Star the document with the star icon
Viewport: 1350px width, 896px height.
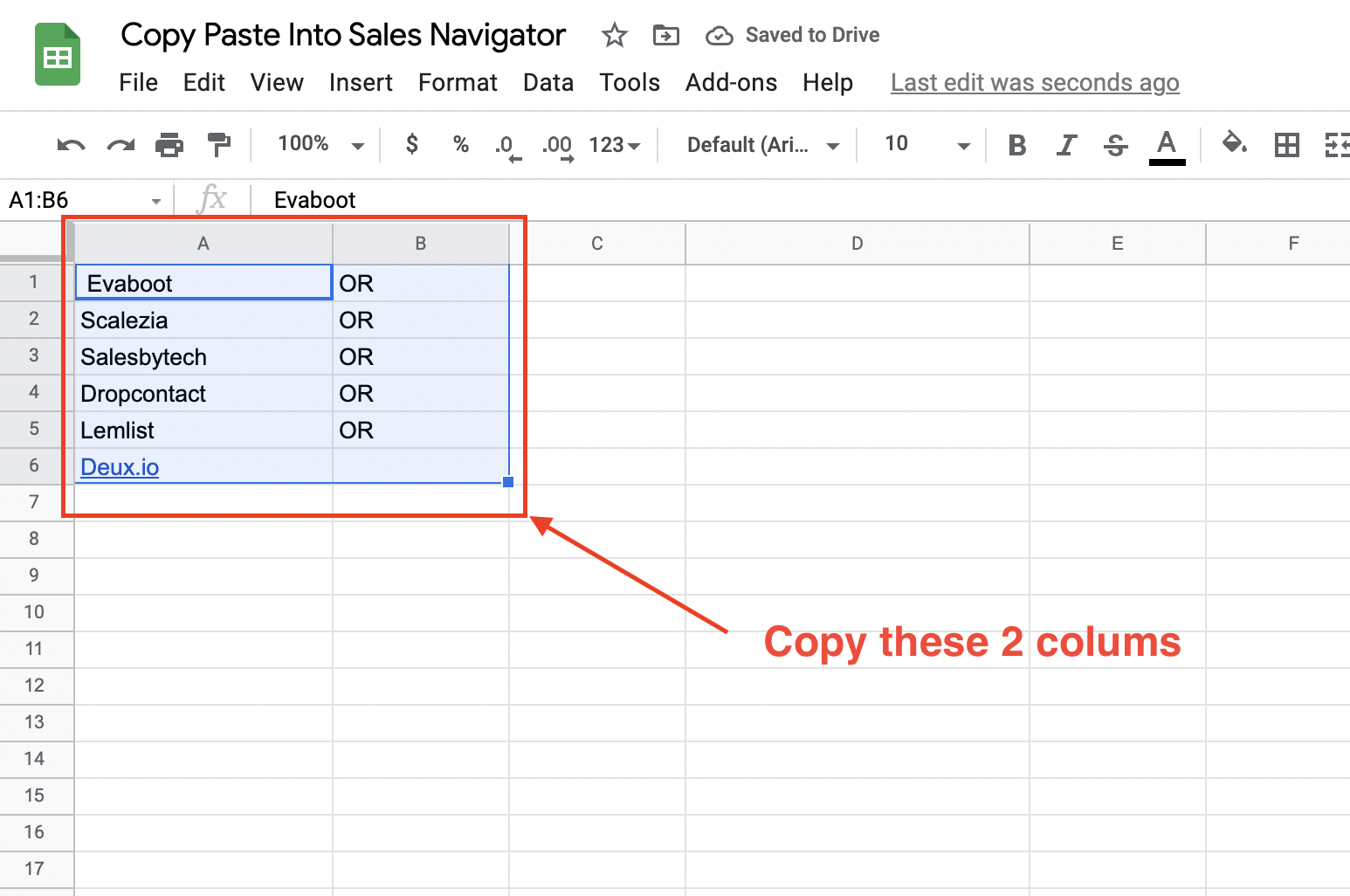615,36
